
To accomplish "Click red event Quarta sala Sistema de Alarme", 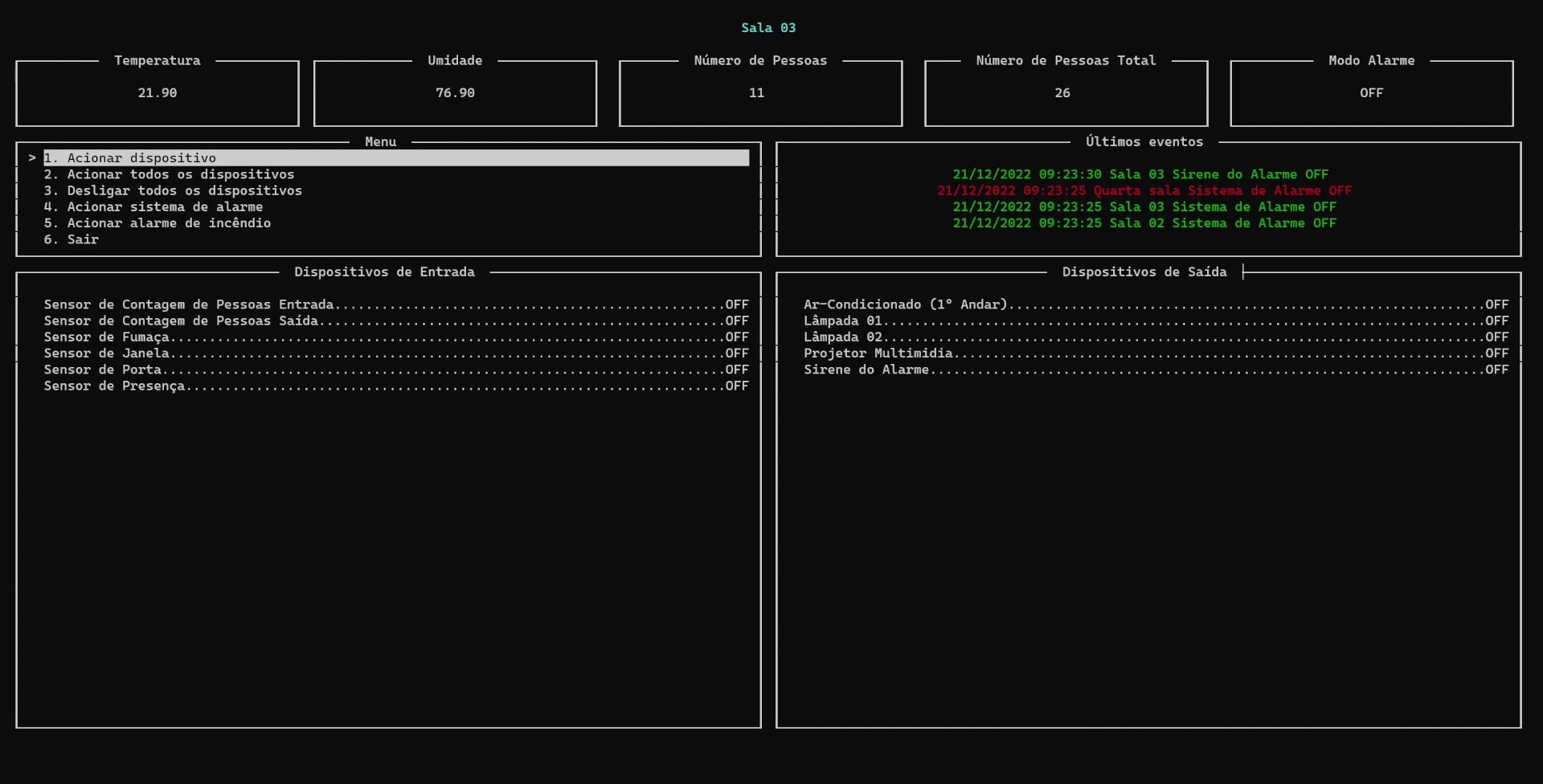I will [1144, 190].
